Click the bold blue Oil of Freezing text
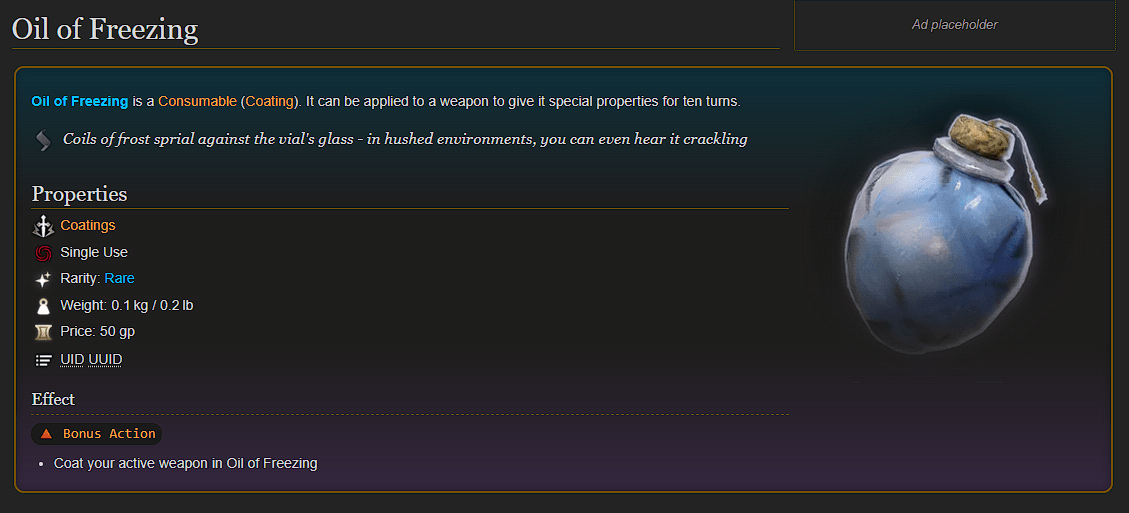 click(80, 102)
